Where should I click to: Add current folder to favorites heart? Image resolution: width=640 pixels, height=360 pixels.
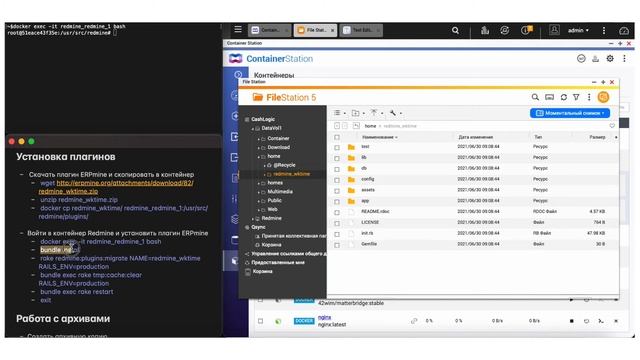click(x=612, y=126)
